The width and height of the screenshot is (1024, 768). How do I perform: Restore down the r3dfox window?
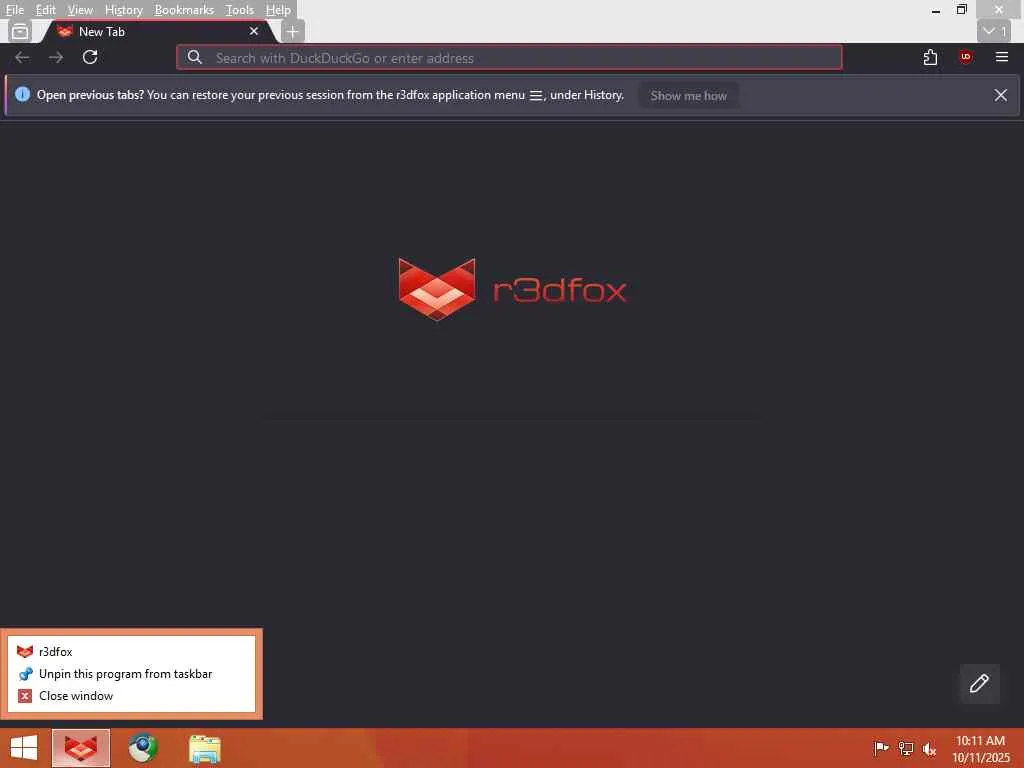coord(961,10)
